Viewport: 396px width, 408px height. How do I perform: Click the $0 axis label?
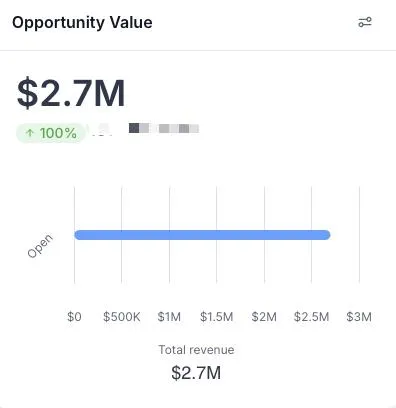coord(74,316)
